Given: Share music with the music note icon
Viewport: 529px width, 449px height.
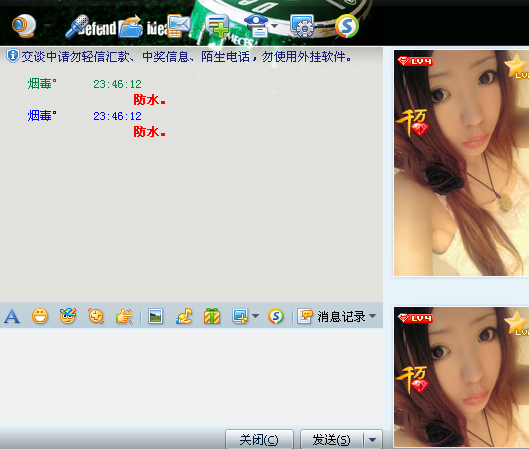Looking at the screenshot, I should click(184, 316).
